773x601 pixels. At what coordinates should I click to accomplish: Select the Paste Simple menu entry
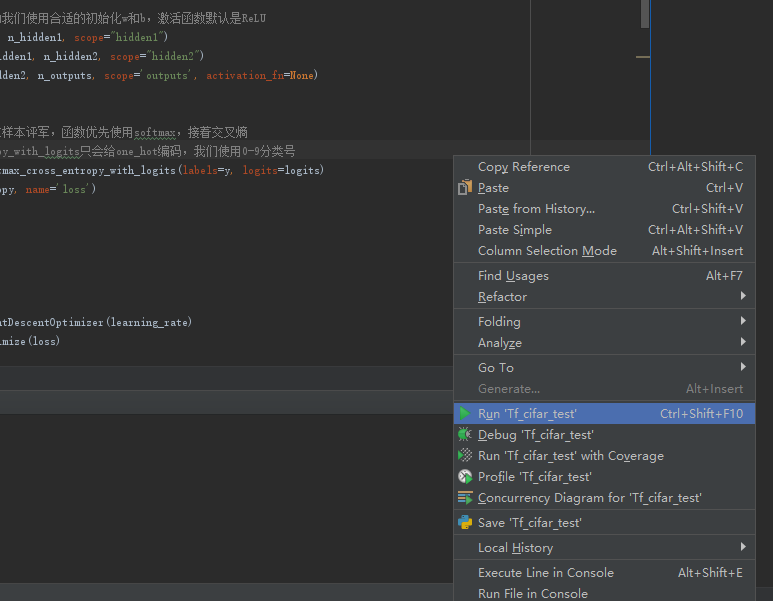[514, 230]
